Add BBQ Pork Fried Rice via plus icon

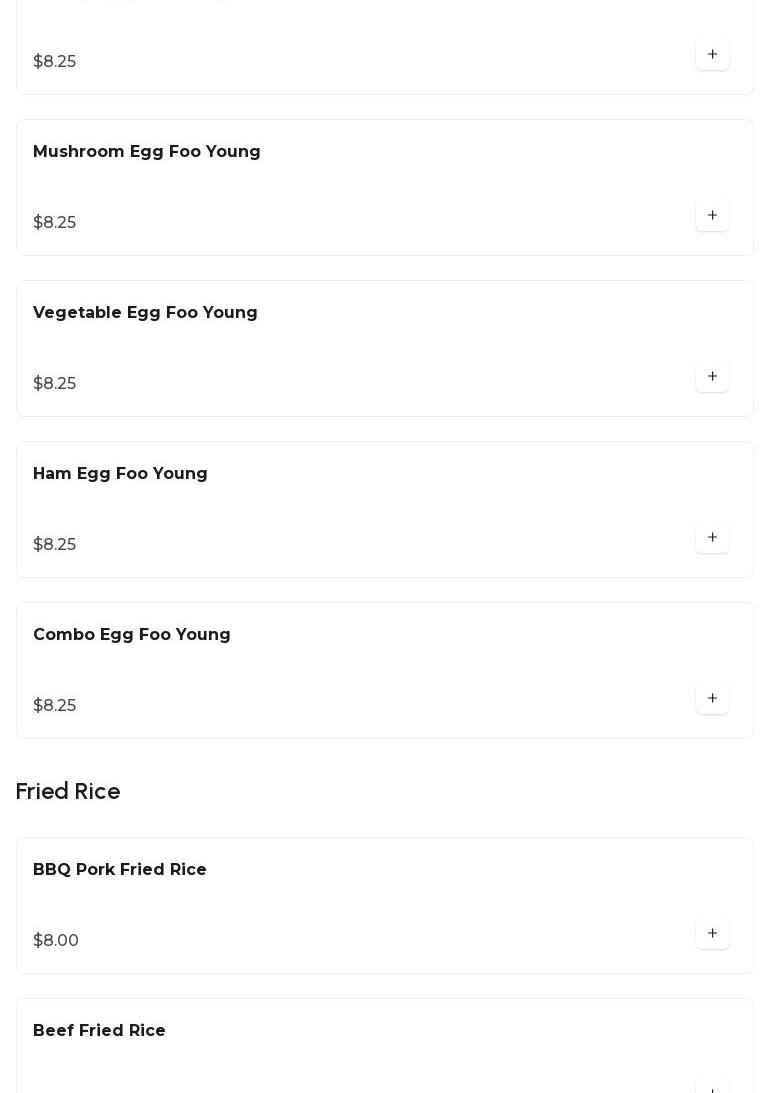coord(712,934)
